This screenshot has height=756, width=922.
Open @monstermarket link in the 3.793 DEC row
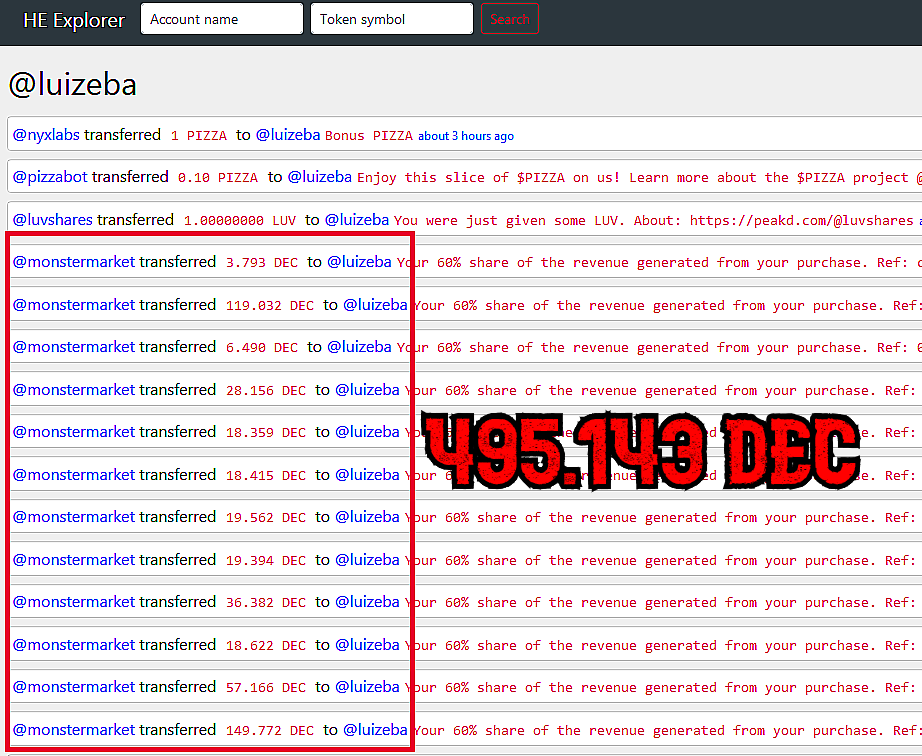[x=74, y=262]
